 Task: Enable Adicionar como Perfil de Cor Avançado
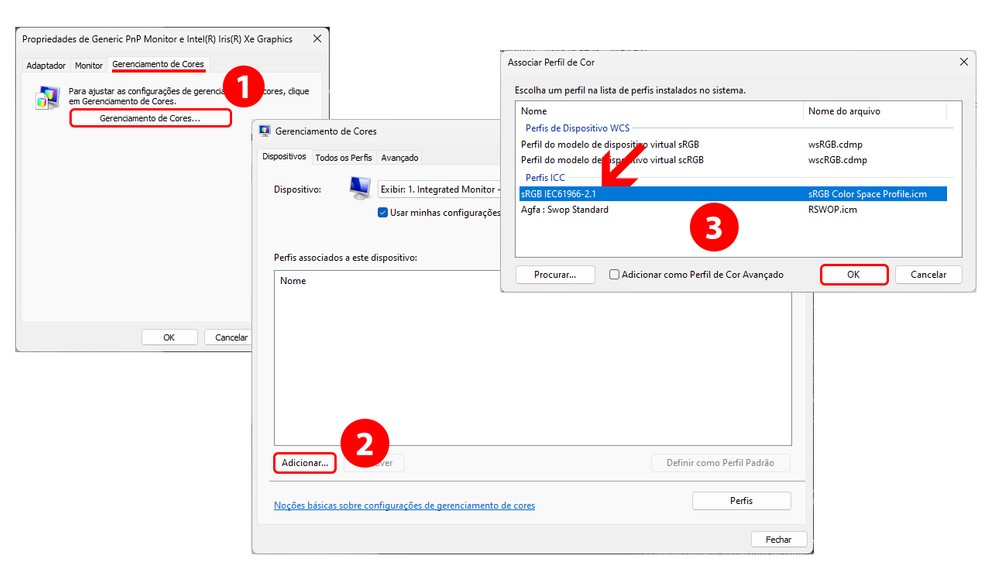click(615, 275)
